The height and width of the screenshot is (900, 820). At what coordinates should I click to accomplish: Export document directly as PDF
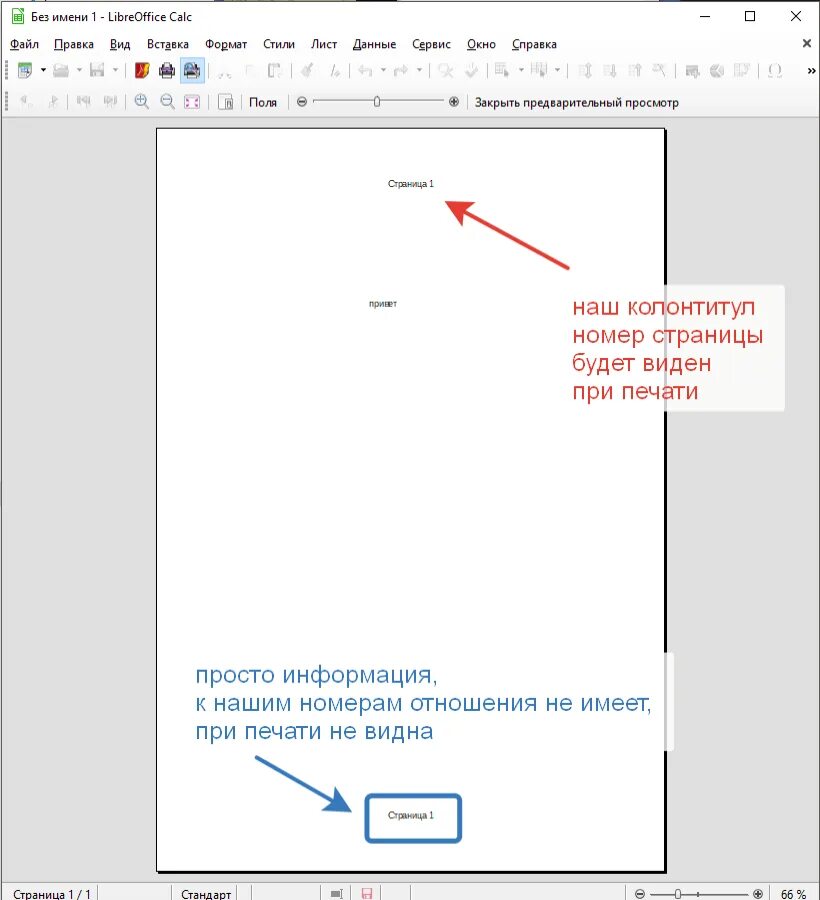142,71
